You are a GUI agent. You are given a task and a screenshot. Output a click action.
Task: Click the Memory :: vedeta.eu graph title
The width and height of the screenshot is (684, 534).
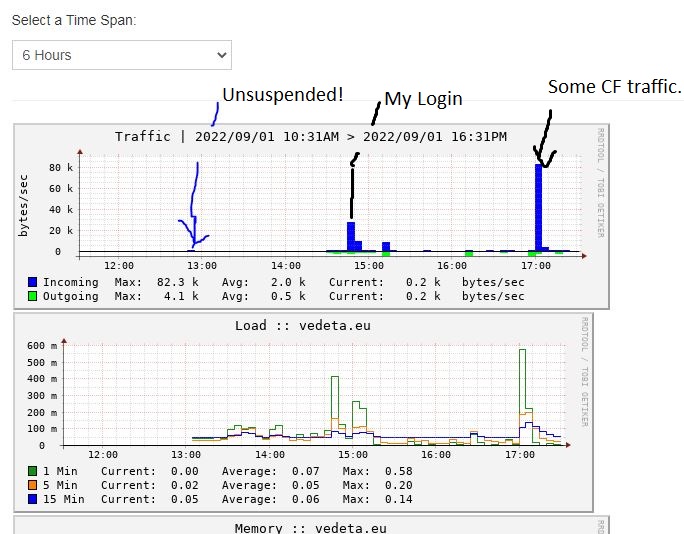pyautogui.click(x=311, y=528)
